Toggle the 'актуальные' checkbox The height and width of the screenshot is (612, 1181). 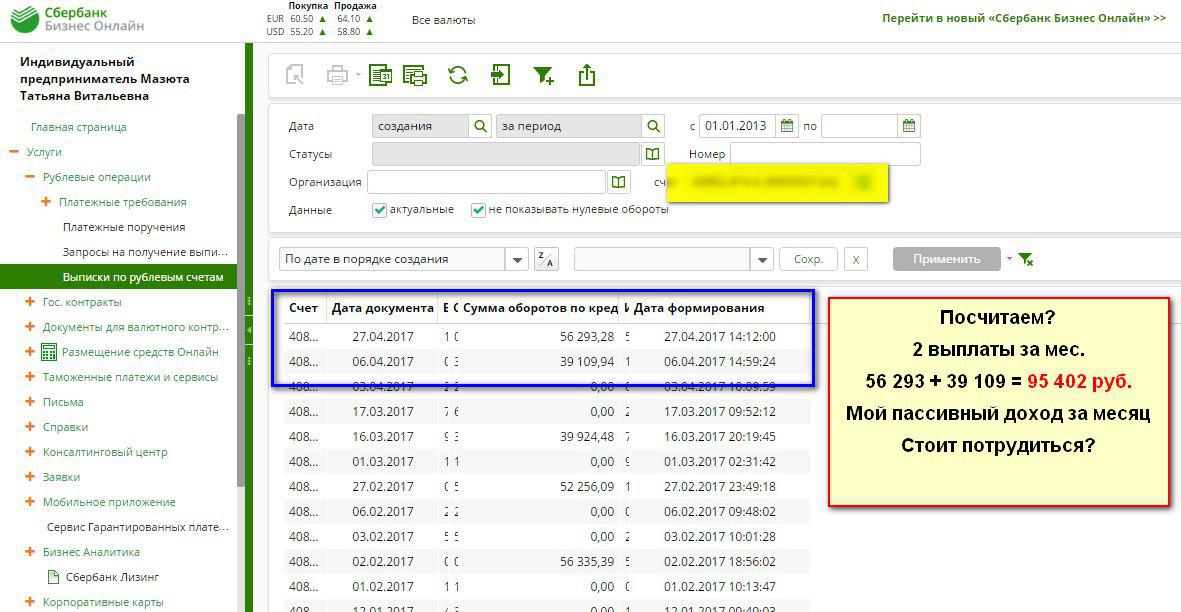[379, 210]
